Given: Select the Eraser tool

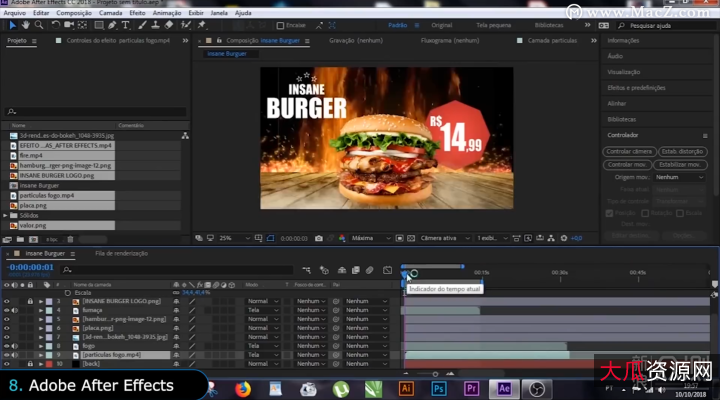Looking at the screenshot, I should tap(169, 25).
